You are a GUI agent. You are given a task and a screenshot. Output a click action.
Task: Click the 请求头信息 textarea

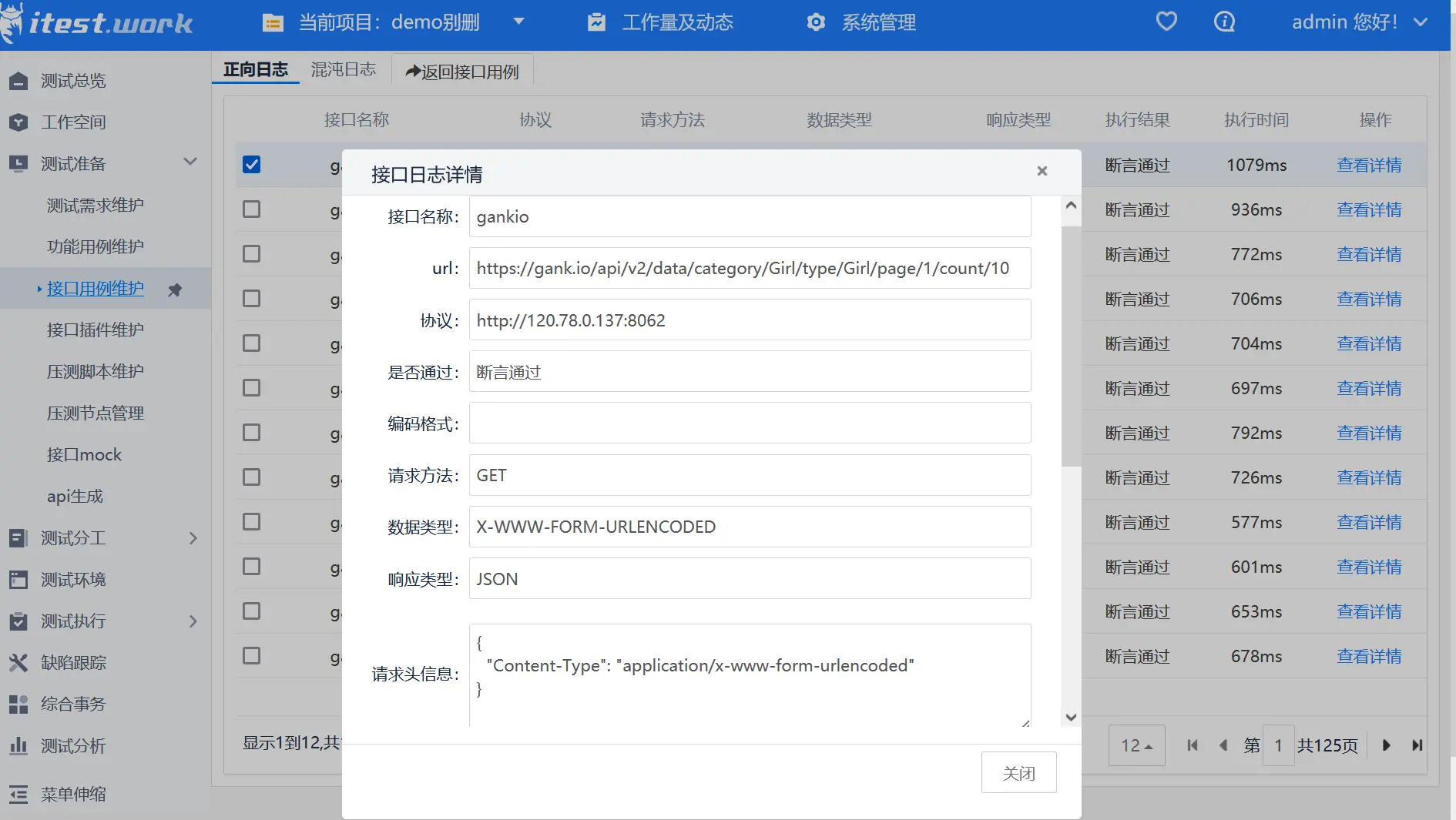[x=750, y=675]
